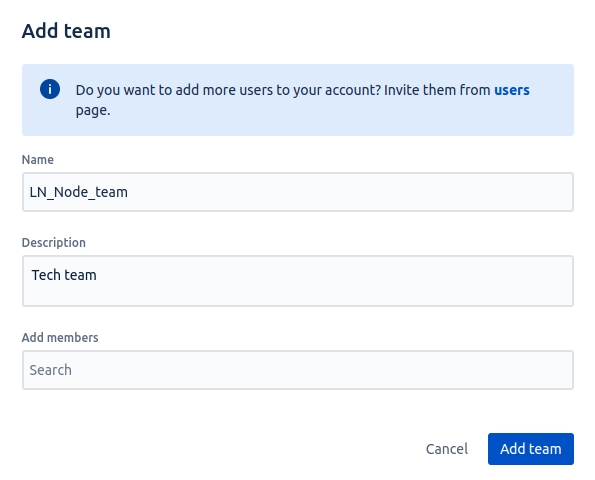Viewport: 595px width, 480px height.
Task: Click the Add members search box
Action: [298, 370]
